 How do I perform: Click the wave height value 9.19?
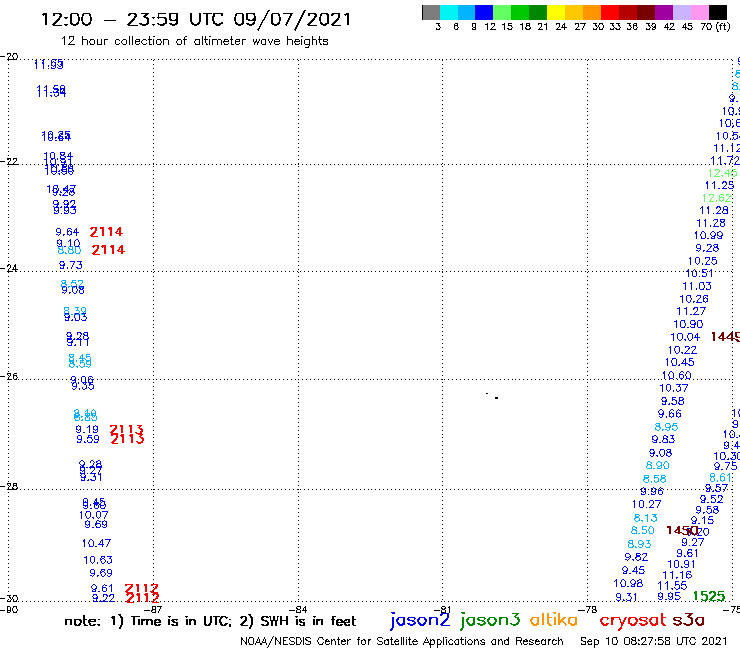point(87,429)
